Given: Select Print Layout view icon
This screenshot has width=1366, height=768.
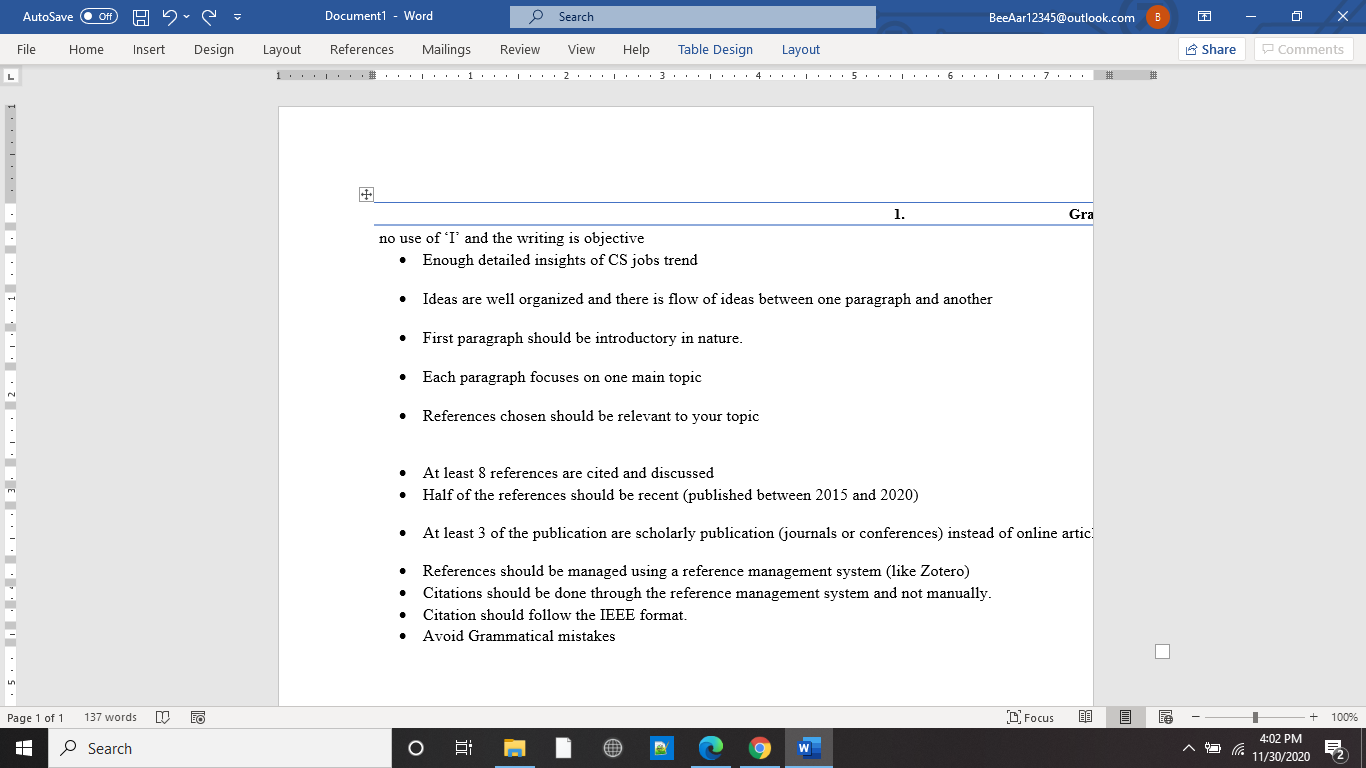Looking at the screenshot, I should (x=1125, y=717).
